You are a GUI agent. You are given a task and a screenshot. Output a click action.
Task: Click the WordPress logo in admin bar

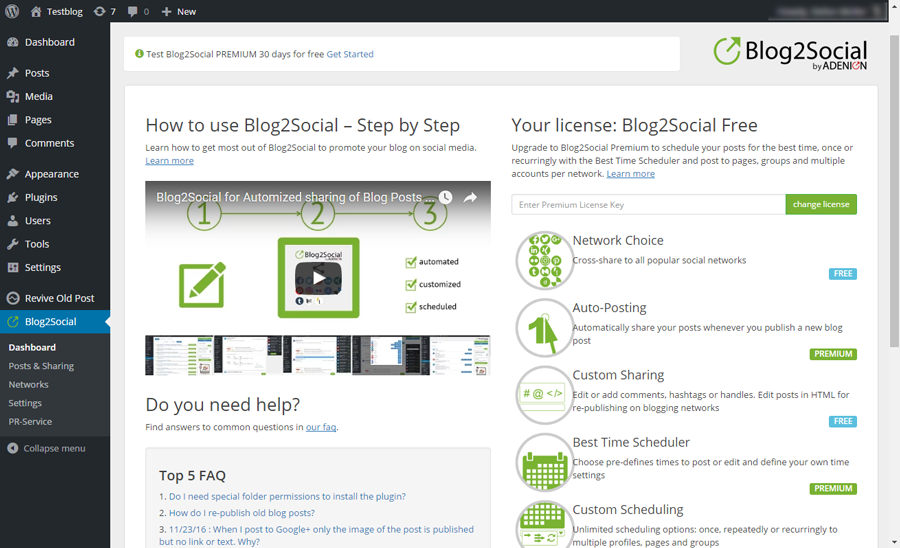tap(12, 11)
